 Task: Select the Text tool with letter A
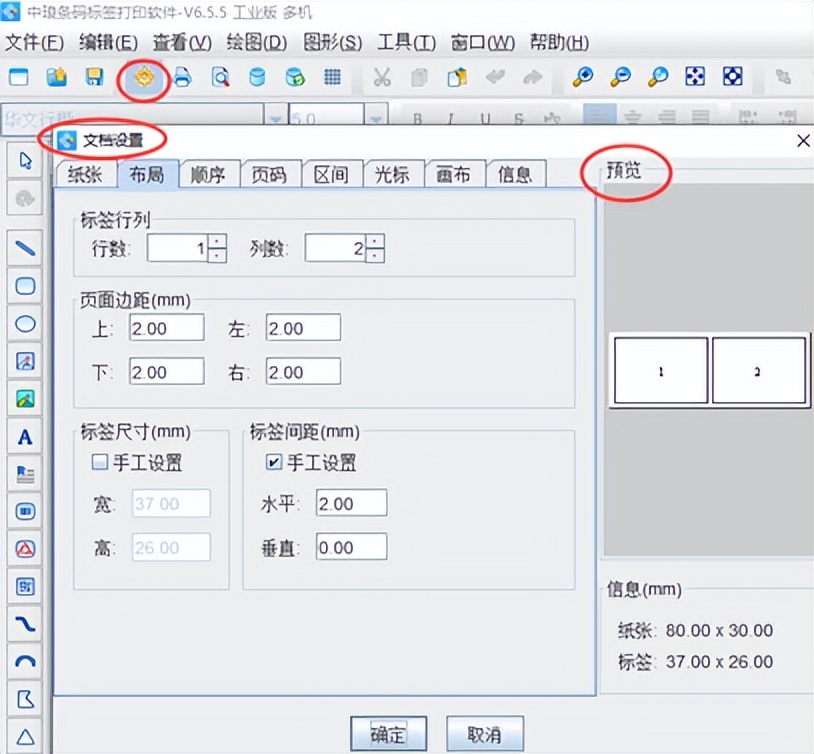(x=25, y=437)
